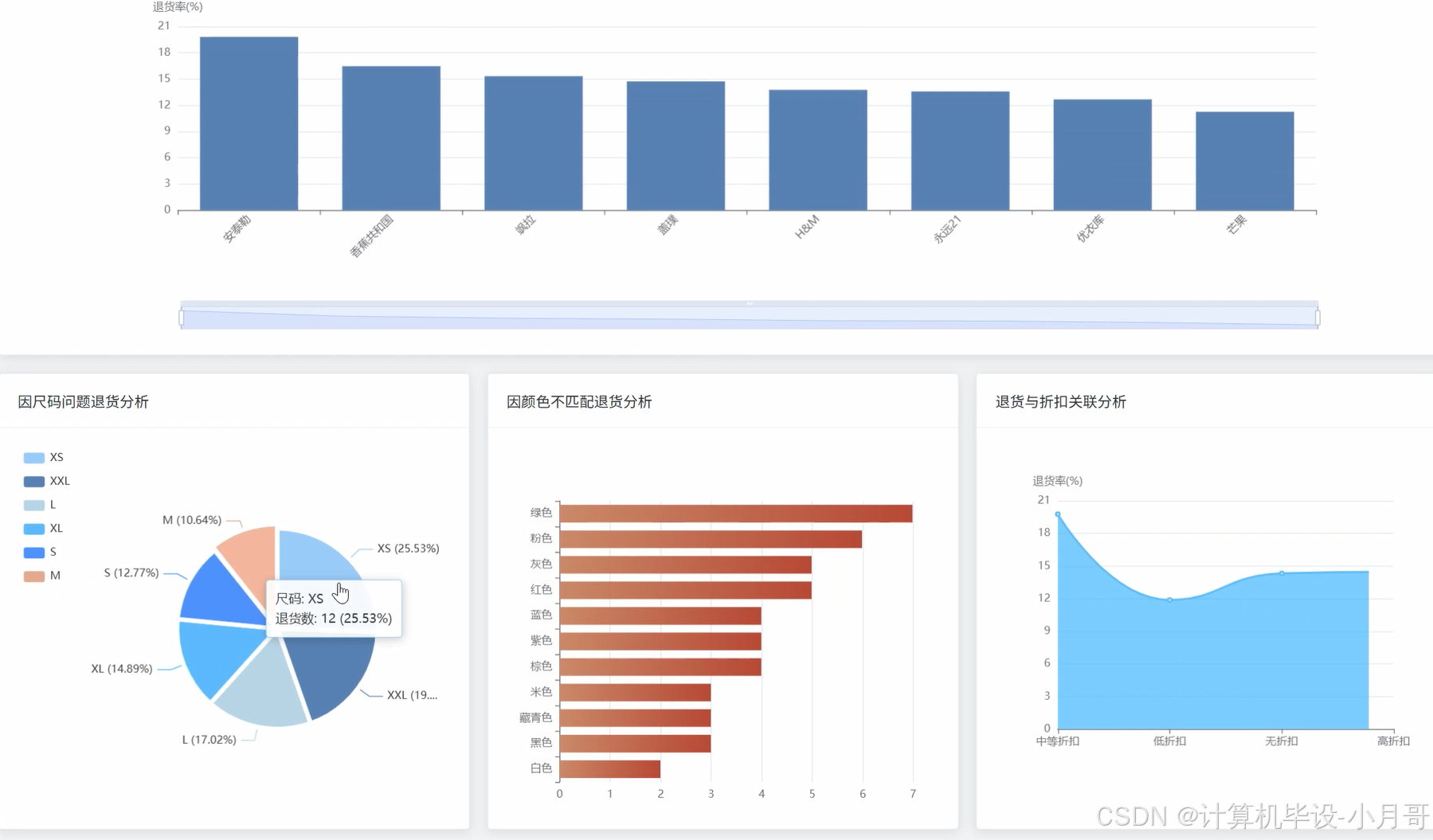Click the 因尺码问题退货分析 card title
This screenshot has width=1433, height=840.
click(x=84, y=402)
